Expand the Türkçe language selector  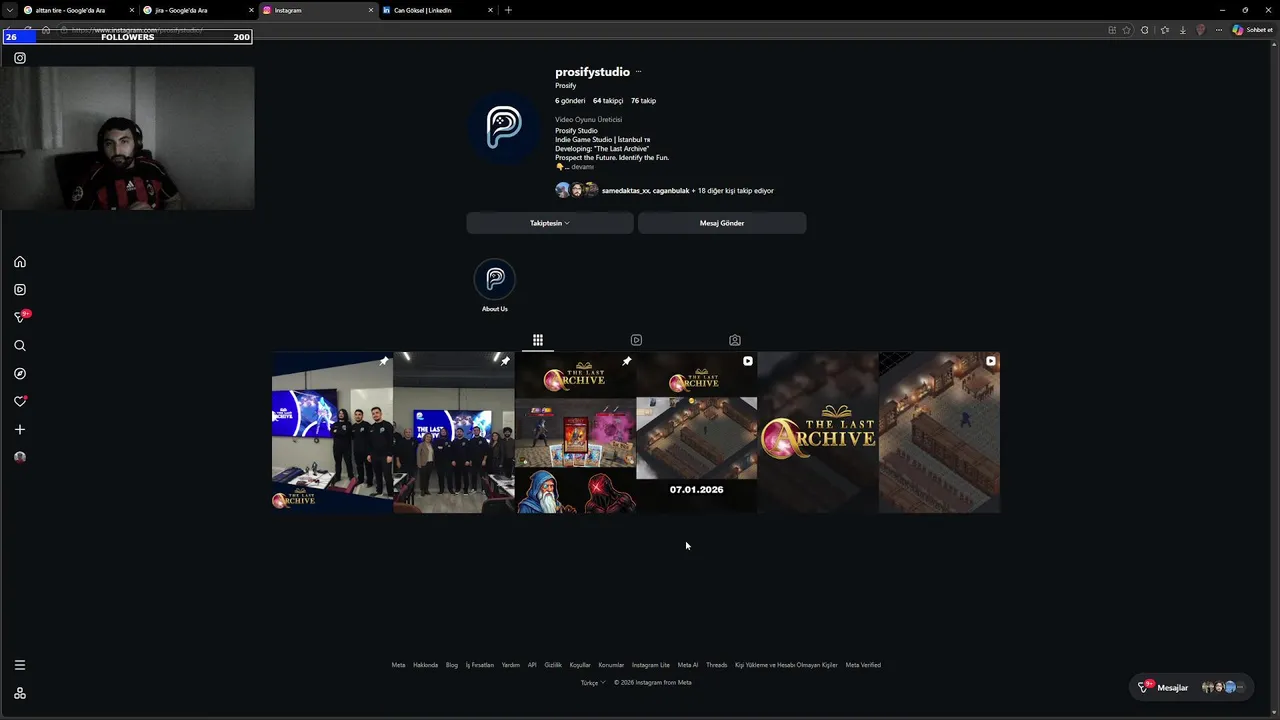click(592, 683)
